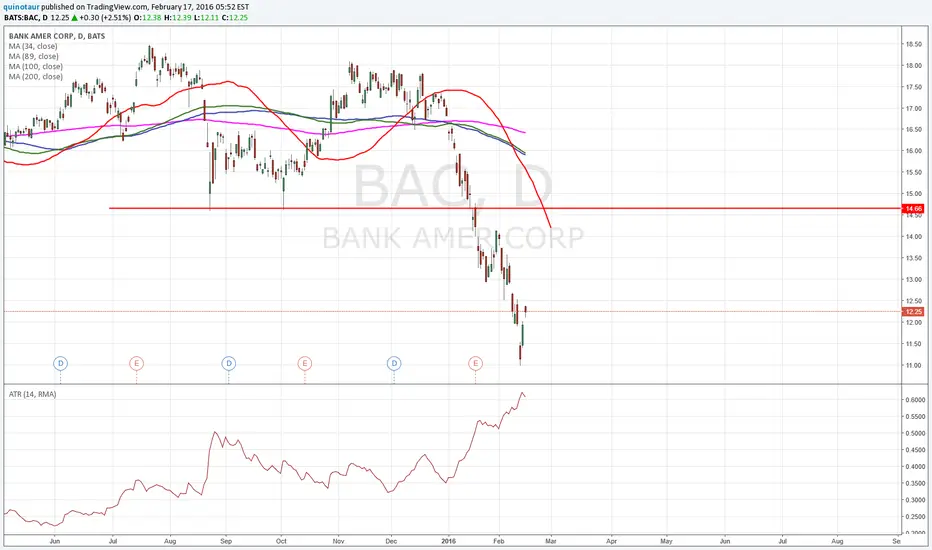This screenshot has width=932, height=550.
Task: Select the red horizontal line at 14.66
Action: (505, 208)
